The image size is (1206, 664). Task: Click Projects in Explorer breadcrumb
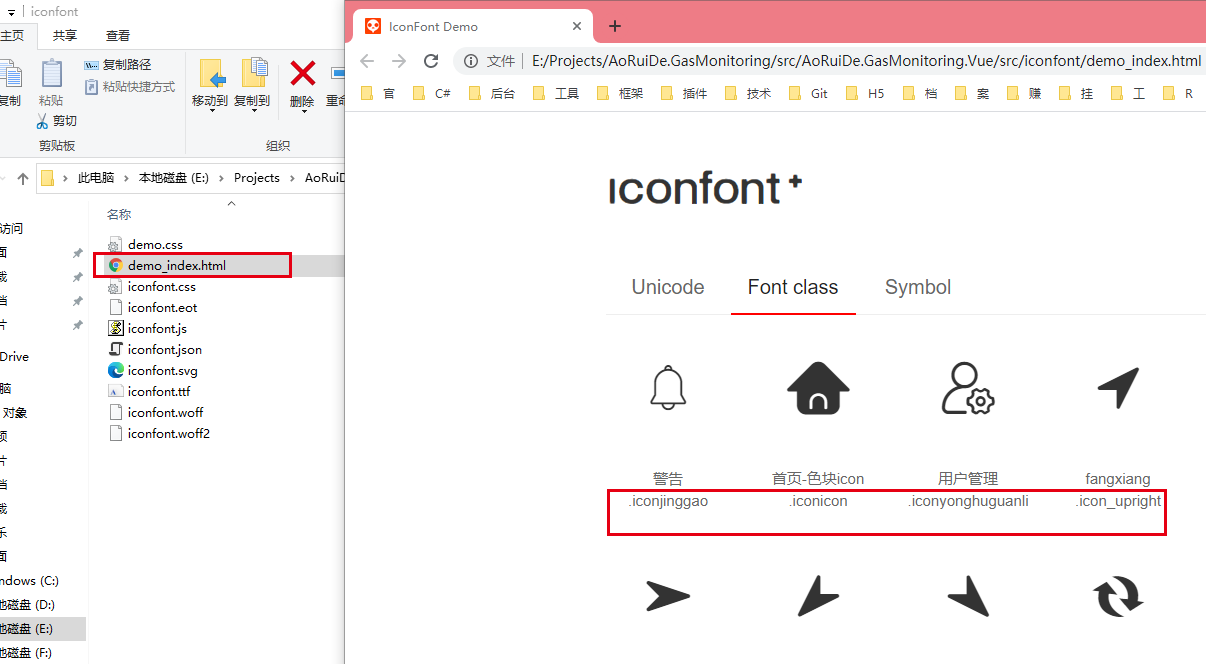pos(257,178)
